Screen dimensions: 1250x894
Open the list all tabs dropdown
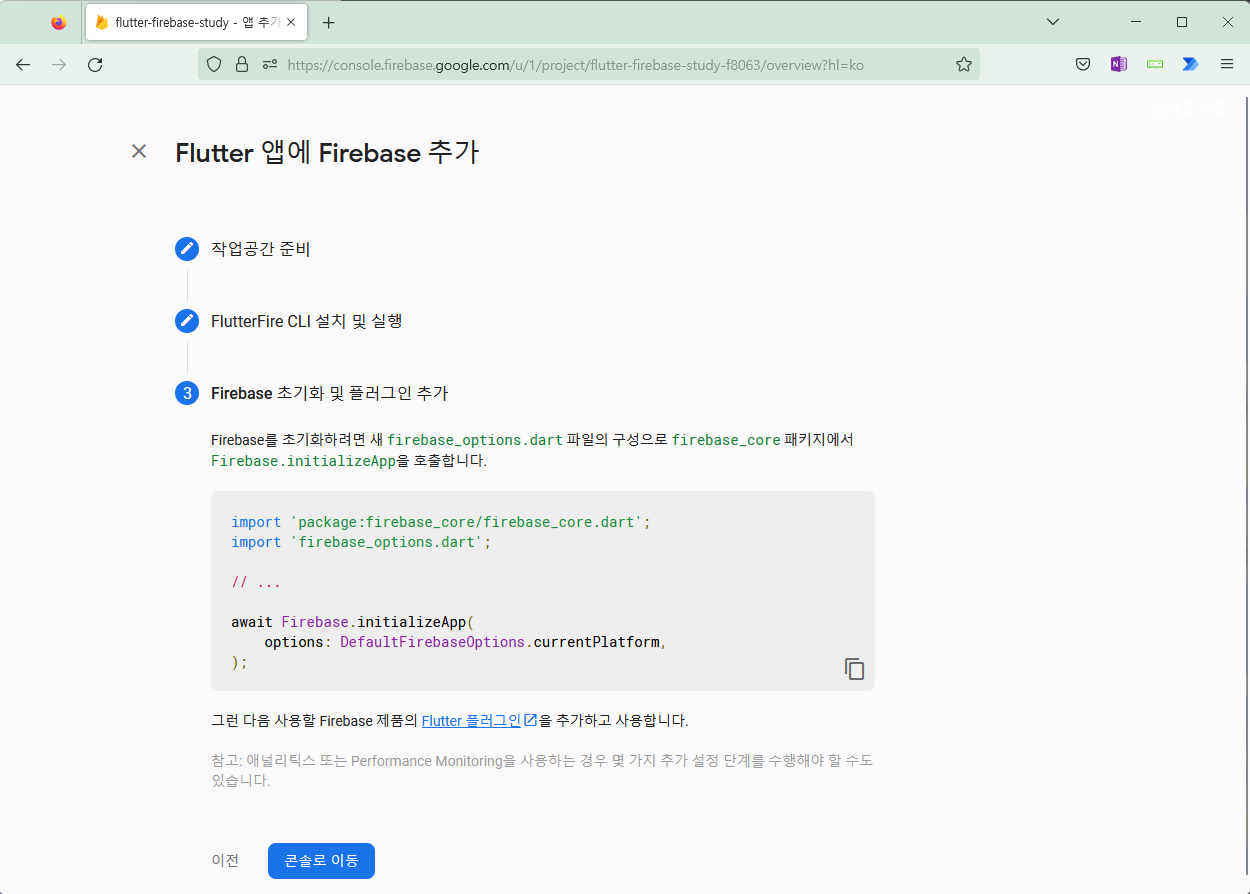click(1053, 22)
